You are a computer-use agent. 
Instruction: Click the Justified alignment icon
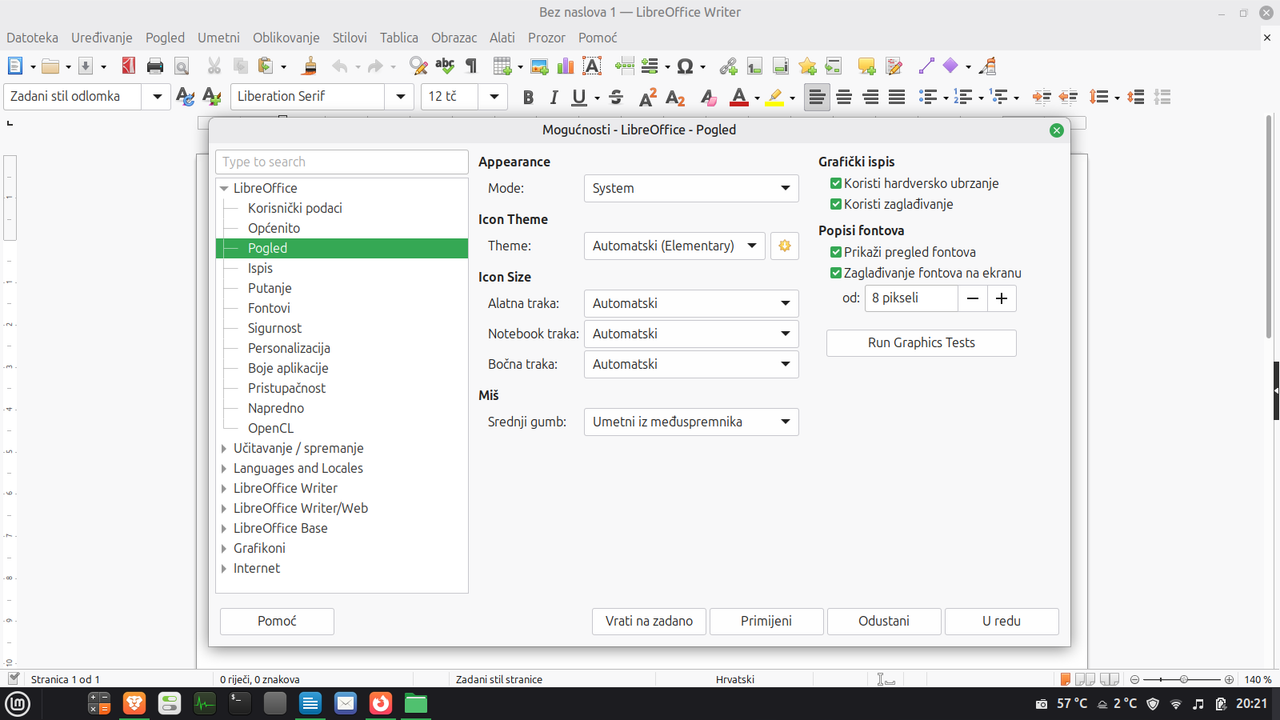tap(896, 97)
